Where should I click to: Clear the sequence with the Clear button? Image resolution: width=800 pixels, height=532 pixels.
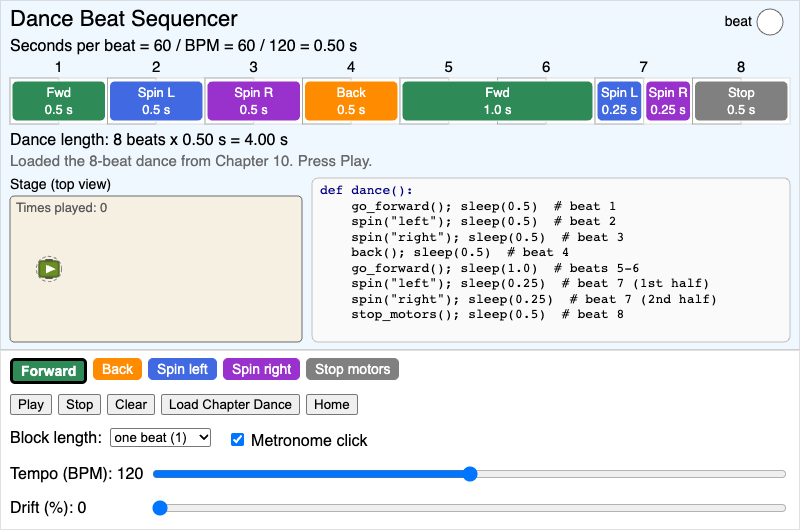(131, 404)
